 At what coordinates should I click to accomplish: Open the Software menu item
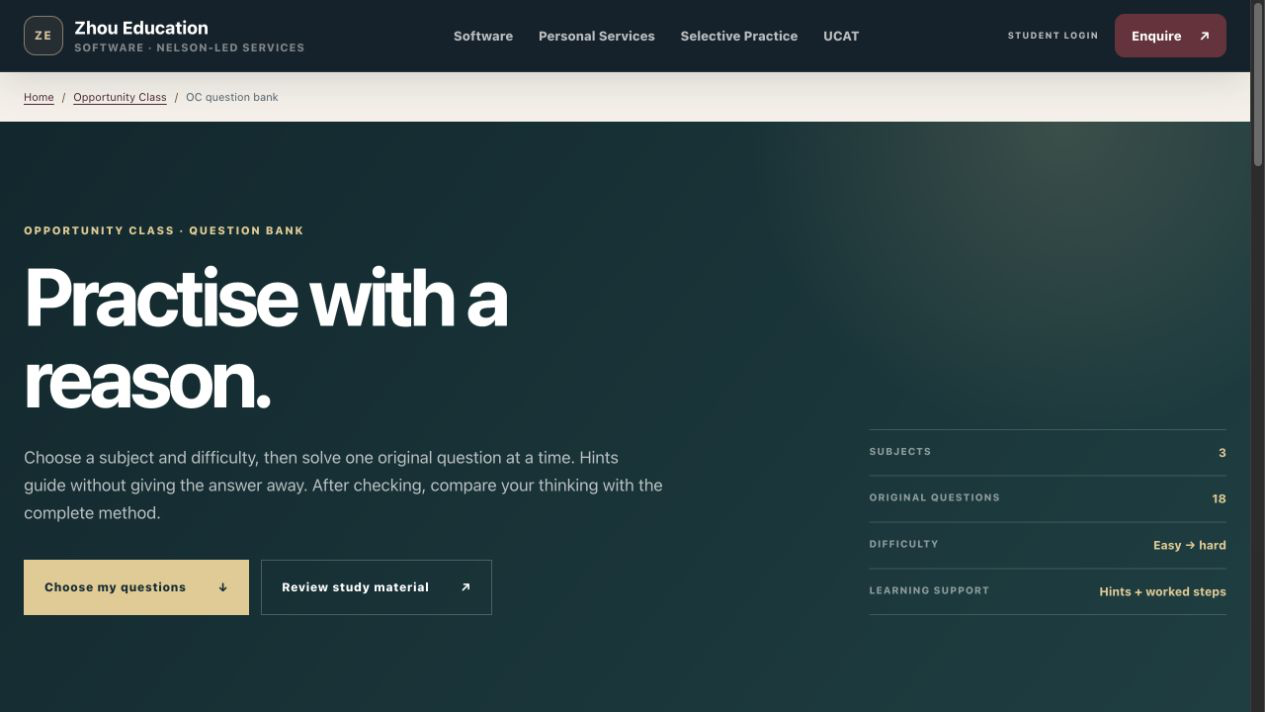pos(483,36)
